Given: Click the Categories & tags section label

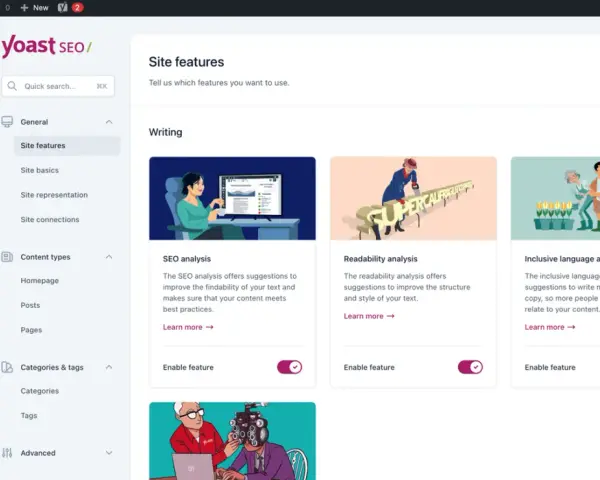Looking at the screenshot, I should tap(52, 367).
